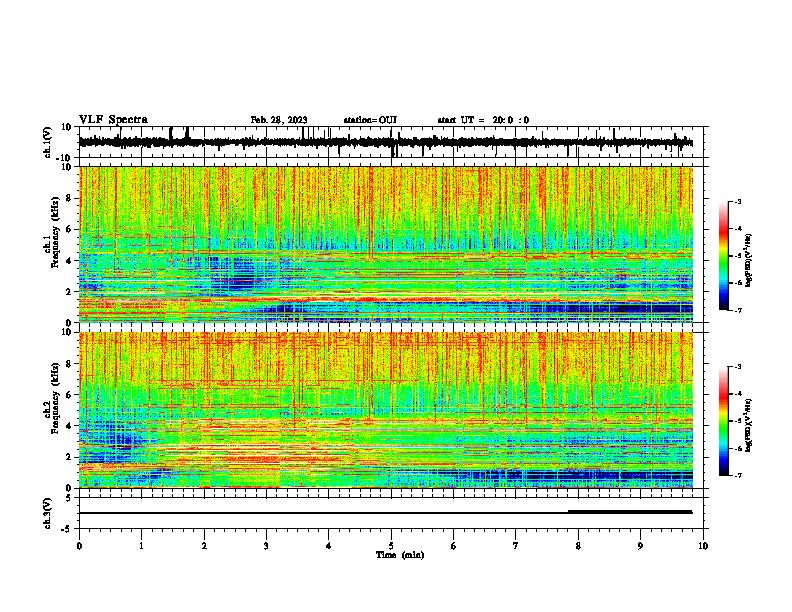Click the "-3" tick on ch.2 colorbar
Viewport: 792px width, 612px height.
coord(738,367)
